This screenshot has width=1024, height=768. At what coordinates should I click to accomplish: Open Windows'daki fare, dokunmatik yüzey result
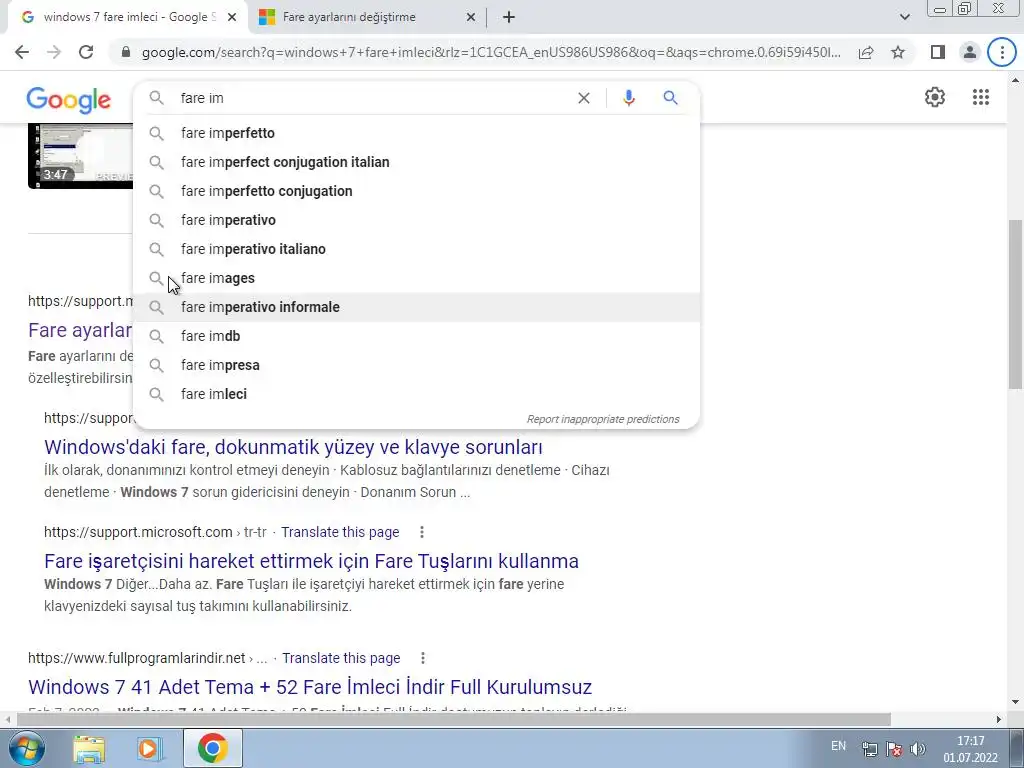[x=293, y=447]
